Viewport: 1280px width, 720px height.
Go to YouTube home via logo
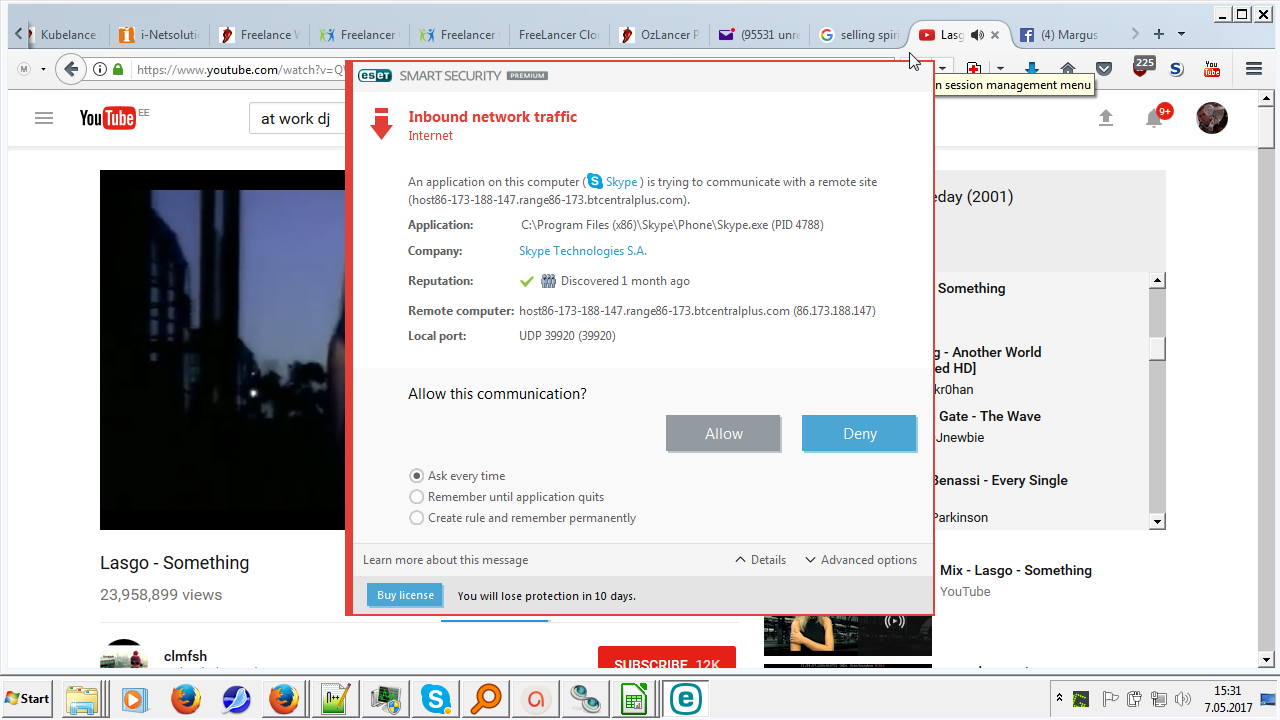[x=108, y=118]
